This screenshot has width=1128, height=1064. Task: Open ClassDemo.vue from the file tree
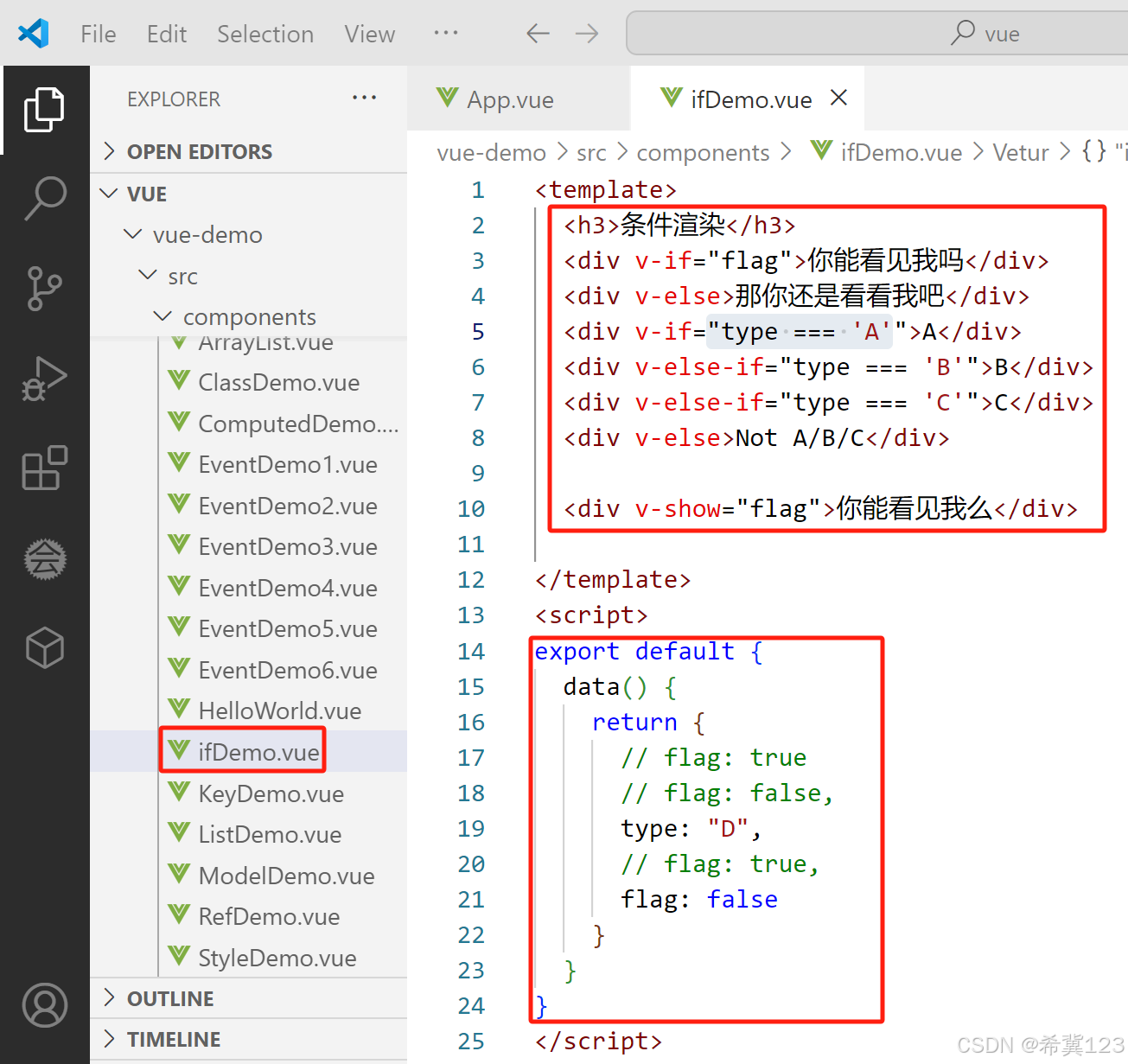[x=278, y=382]
